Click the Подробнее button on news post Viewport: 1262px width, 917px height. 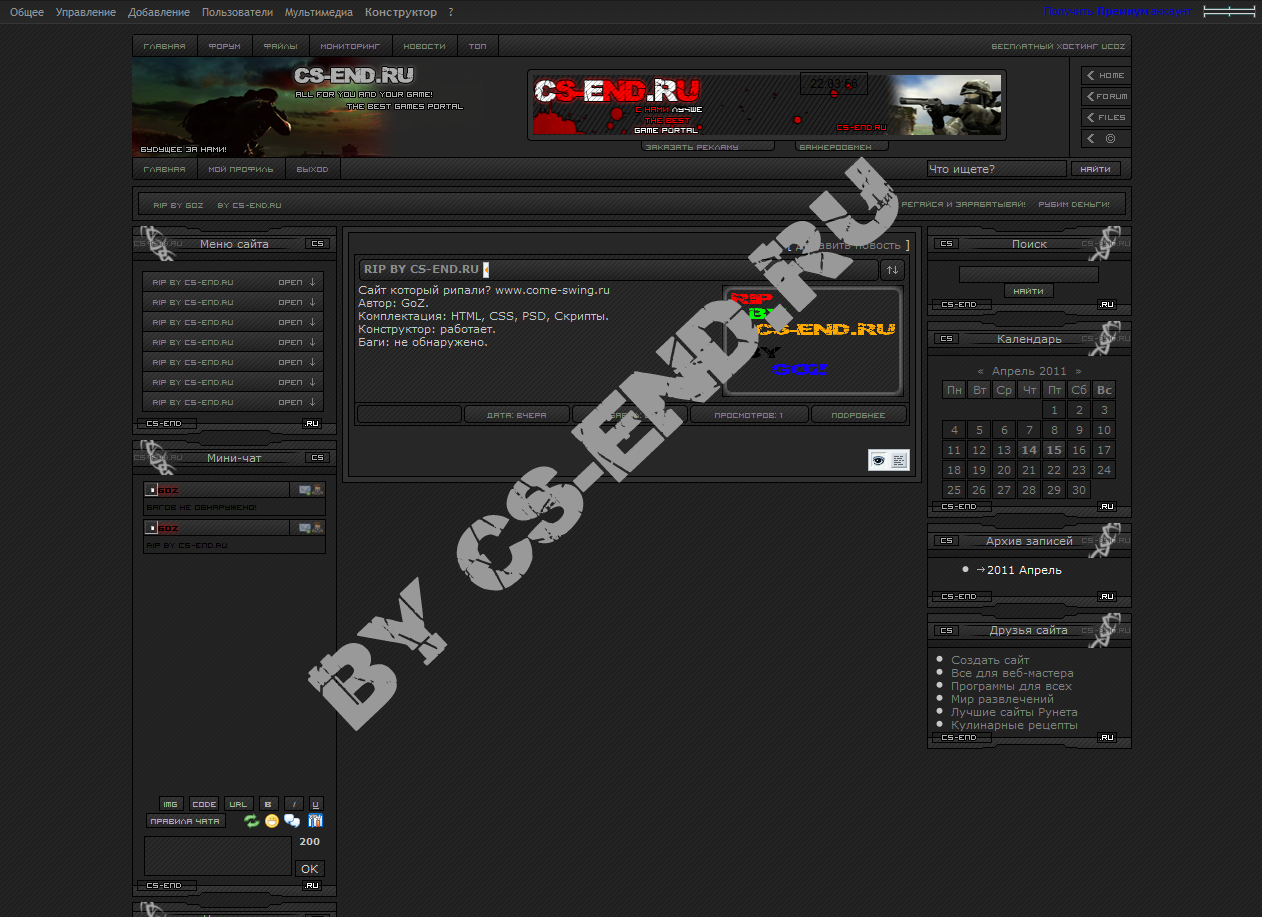click(x=859, y=415)
